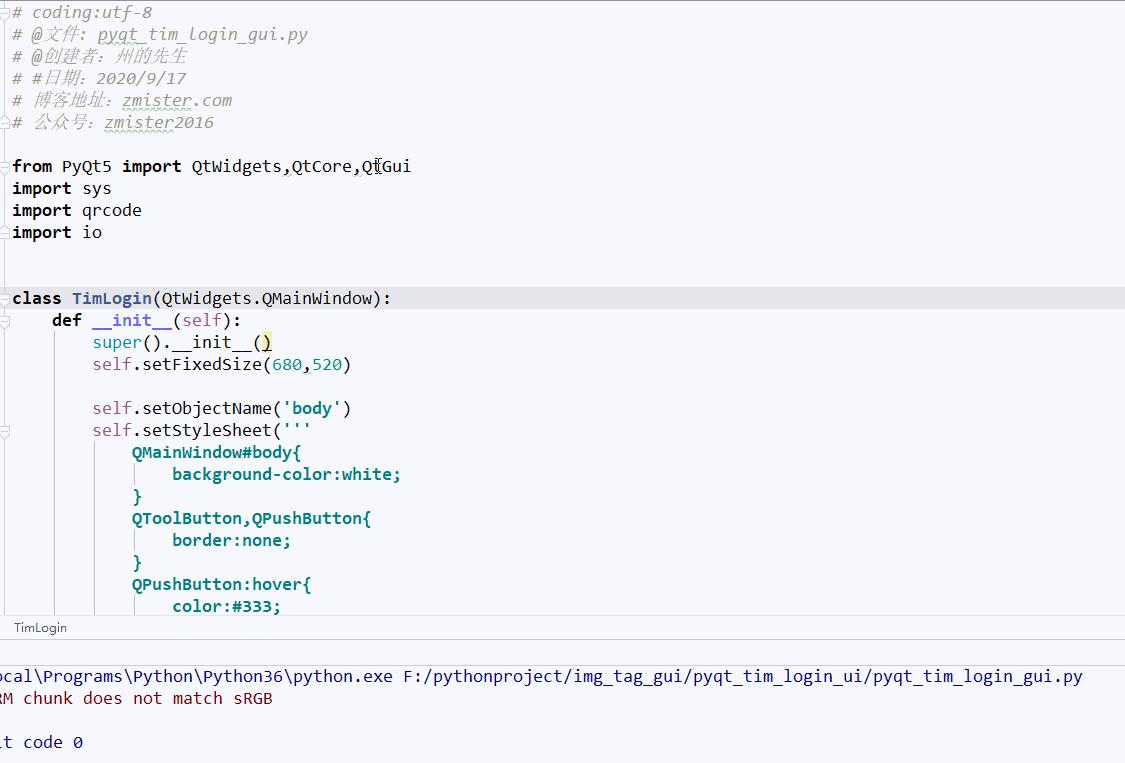Place cursor on 'sys' import name
The height and width of the screenshot is (763, 1125).
pyautogui.click(x=97, y=189)
